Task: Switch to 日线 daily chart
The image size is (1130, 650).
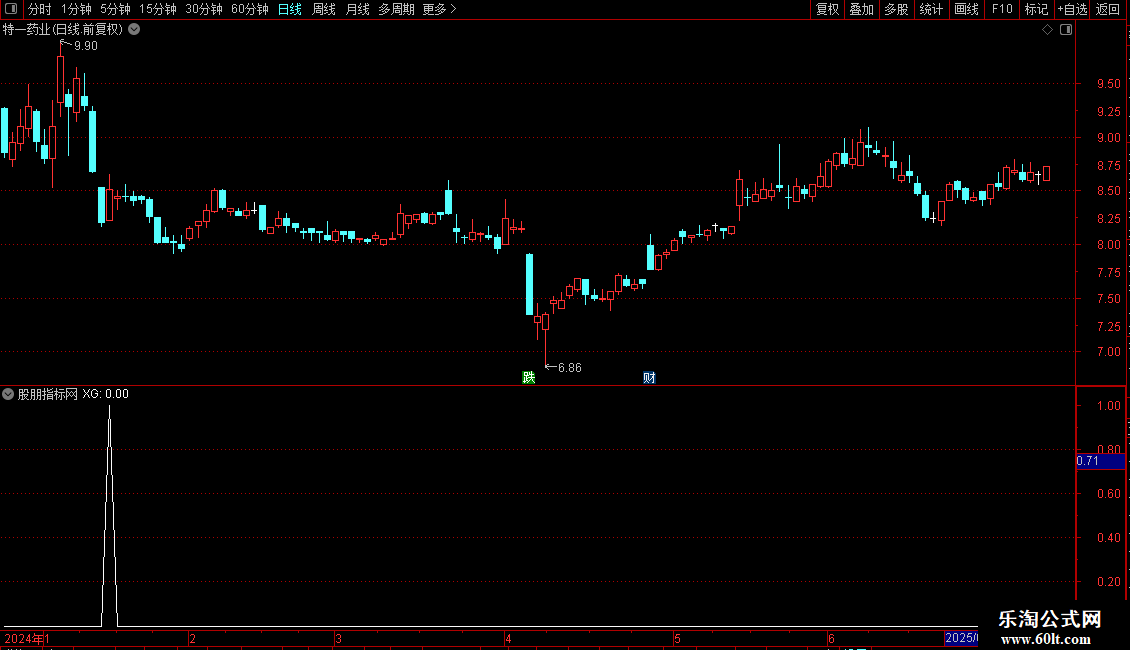Action: (x=290, y=9)
